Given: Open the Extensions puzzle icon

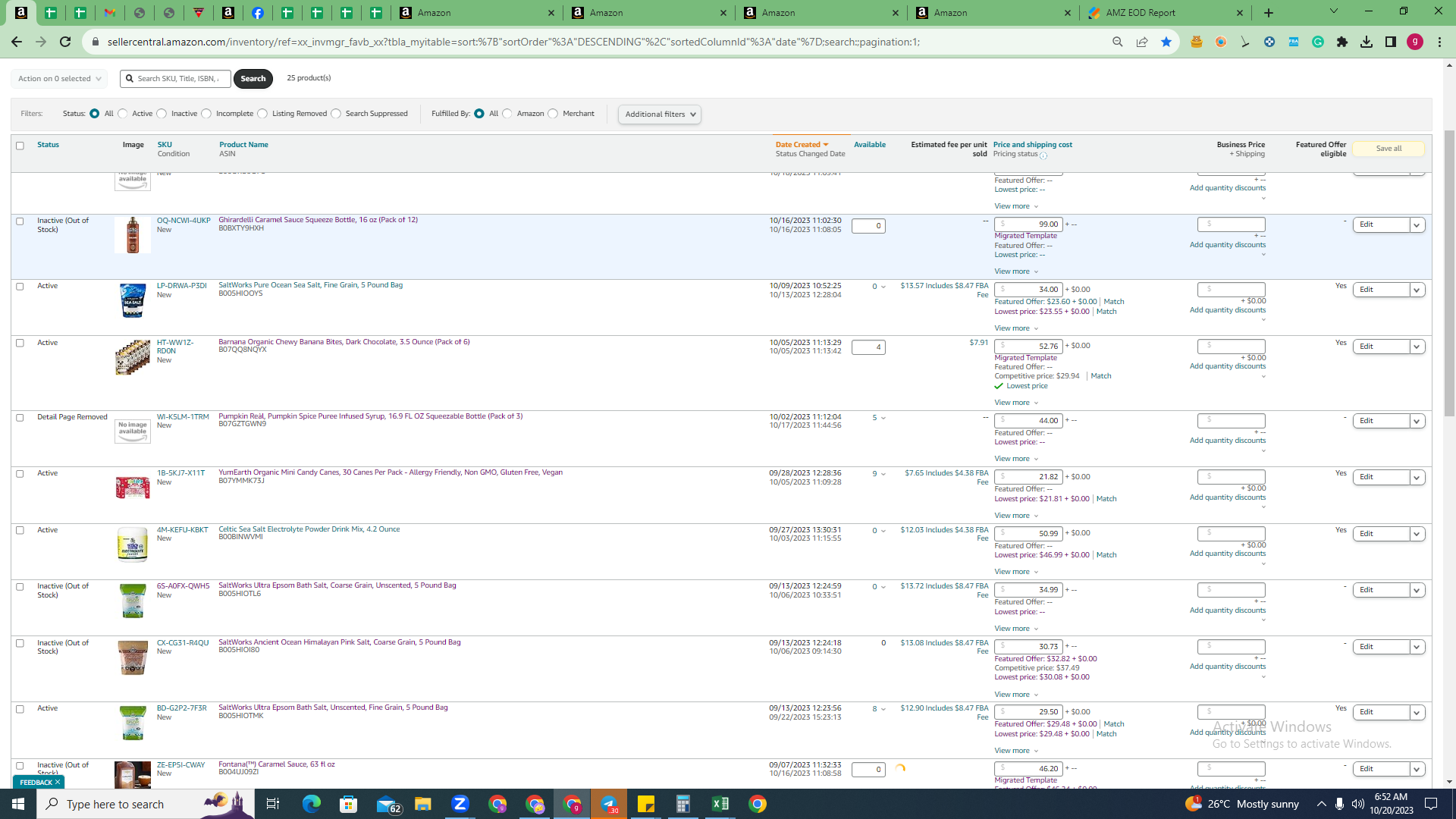Looking at the screenshot, I should point(1342,42).
